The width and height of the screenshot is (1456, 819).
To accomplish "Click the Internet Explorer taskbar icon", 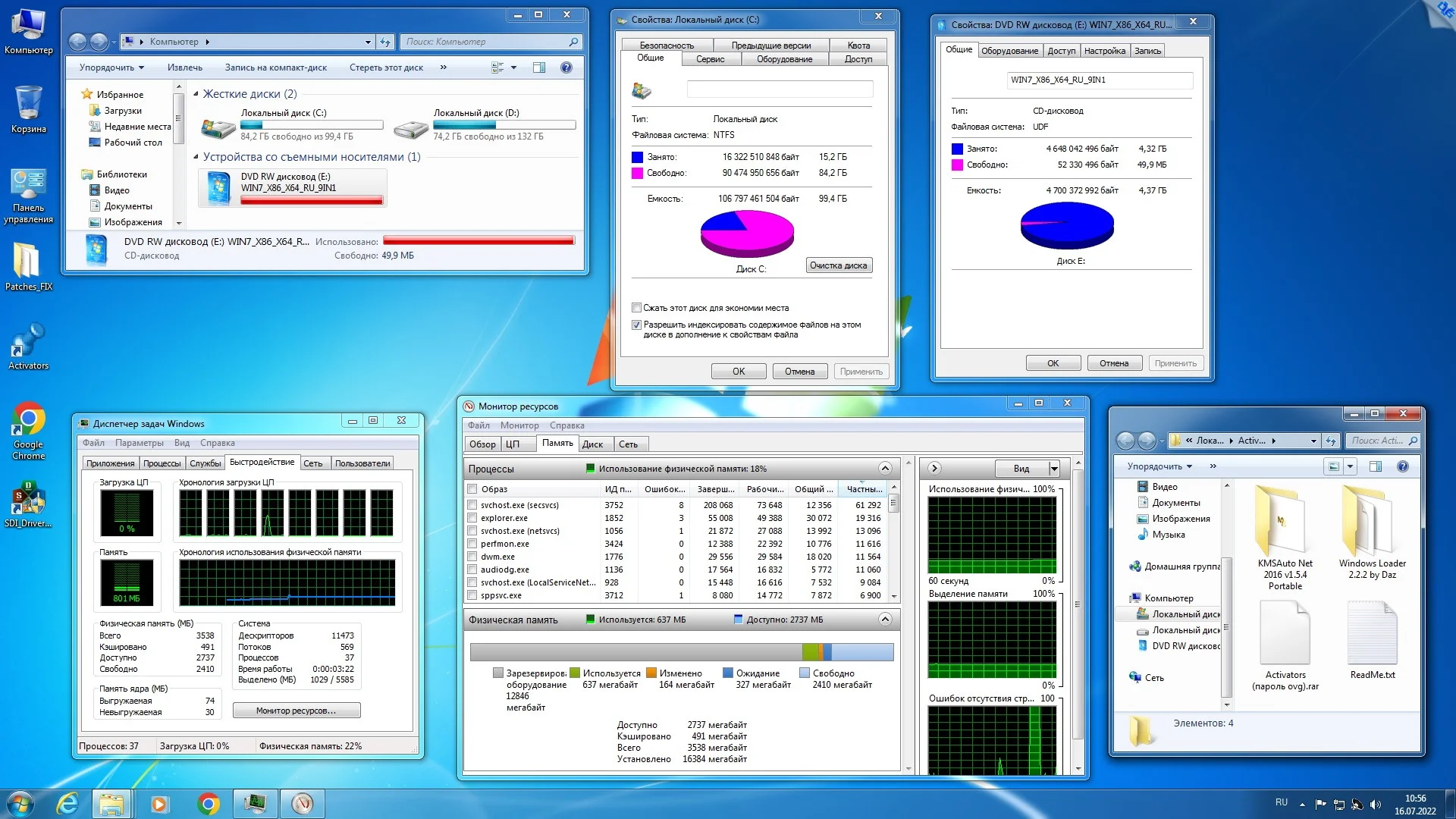I will click(x=68, y=803).
